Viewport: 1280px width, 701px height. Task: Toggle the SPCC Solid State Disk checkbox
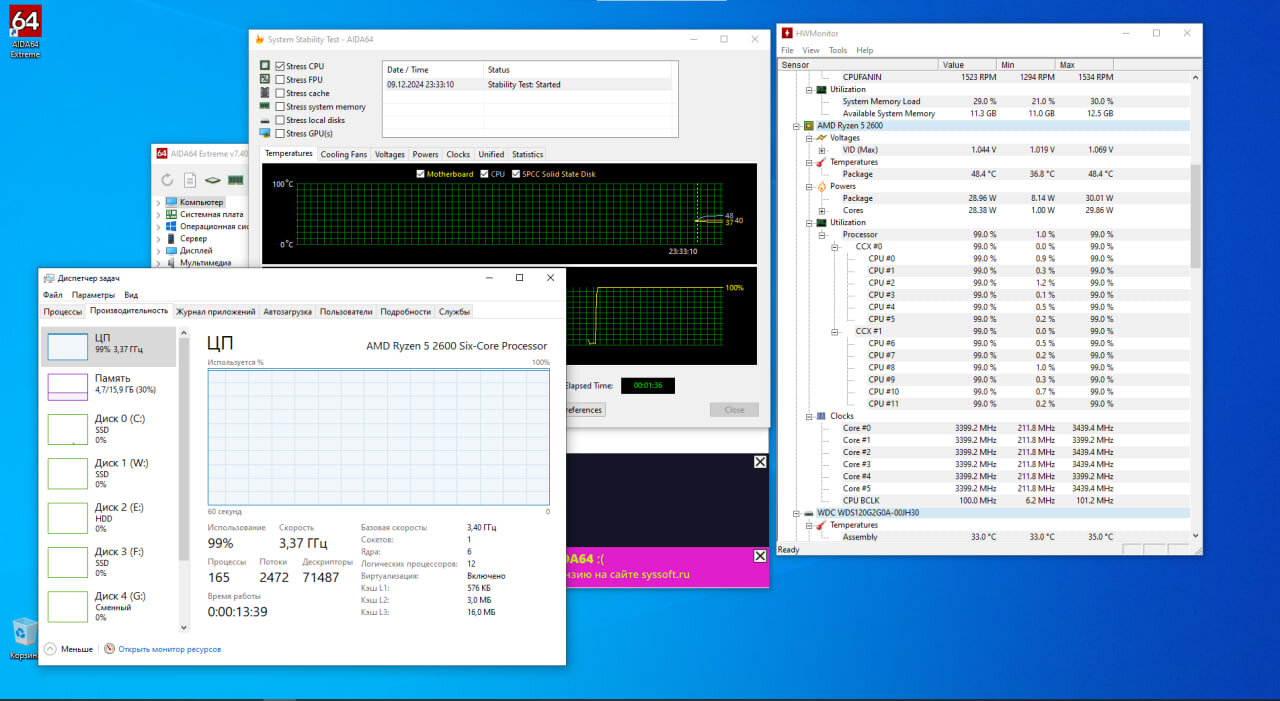516,174
